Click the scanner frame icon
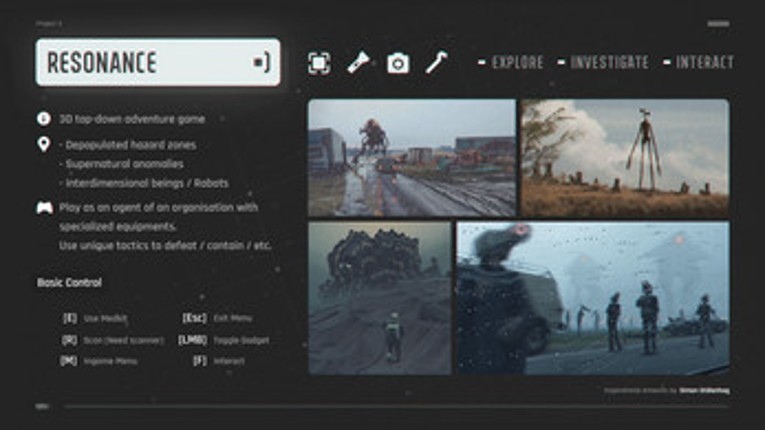 (319, 63)
